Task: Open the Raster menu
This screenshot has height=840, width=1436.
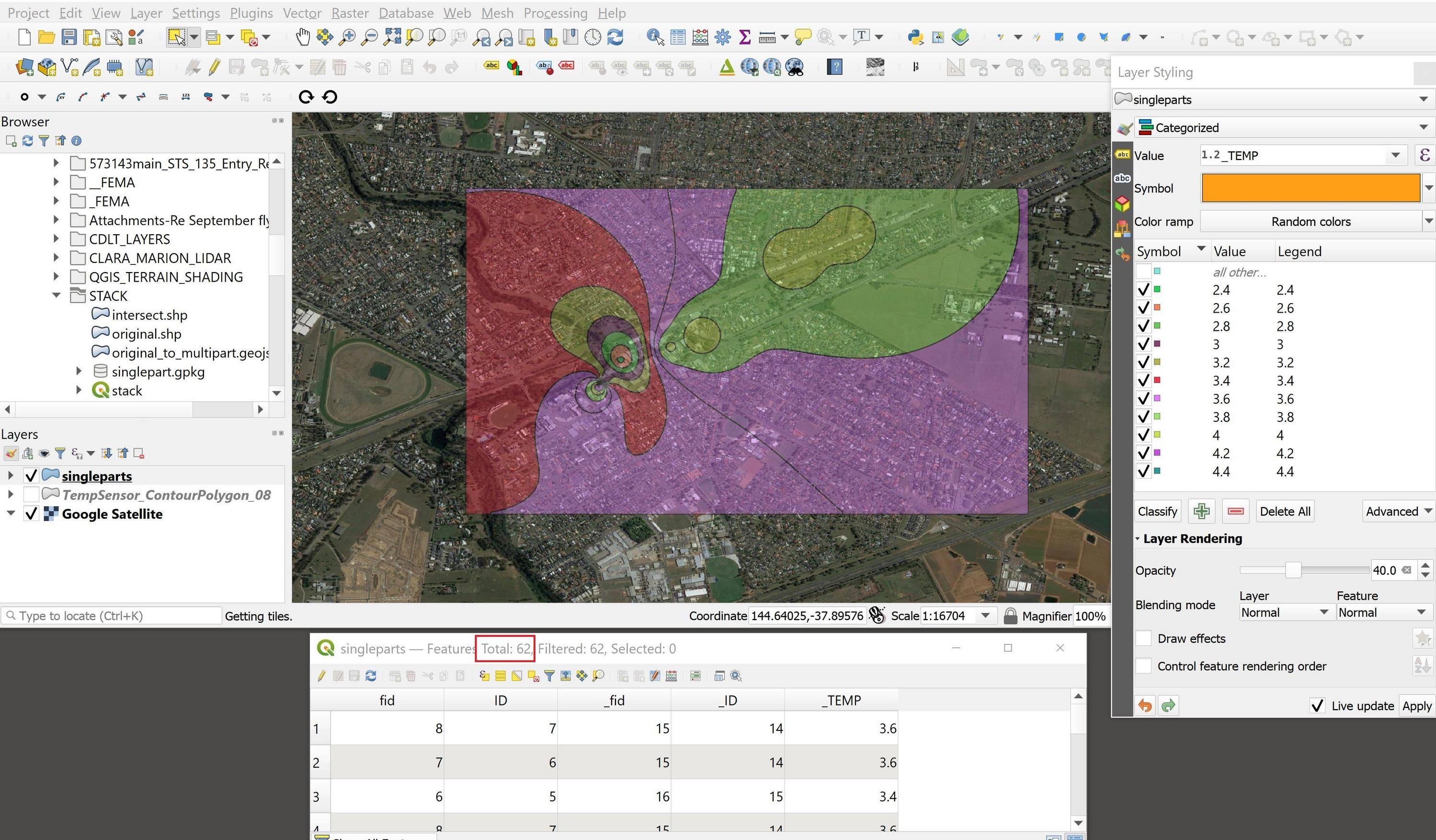Action: [x=350, y=12]
